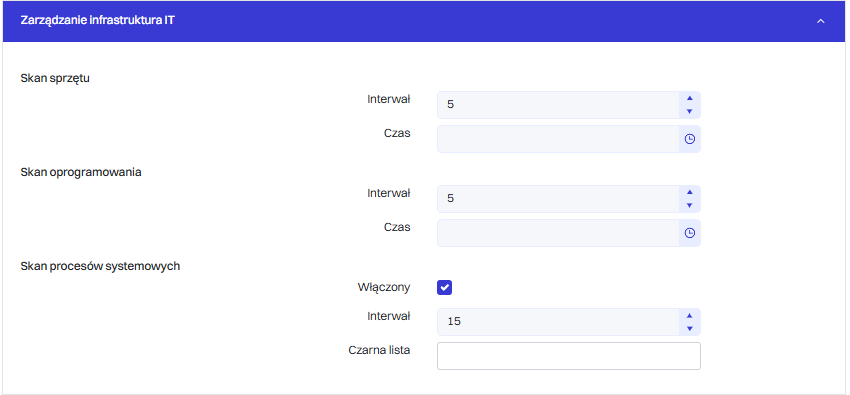Focus the Skan oprogramowania Czas field
The height and width of the screenshot is (395, 850).
(x=558, y=233)
